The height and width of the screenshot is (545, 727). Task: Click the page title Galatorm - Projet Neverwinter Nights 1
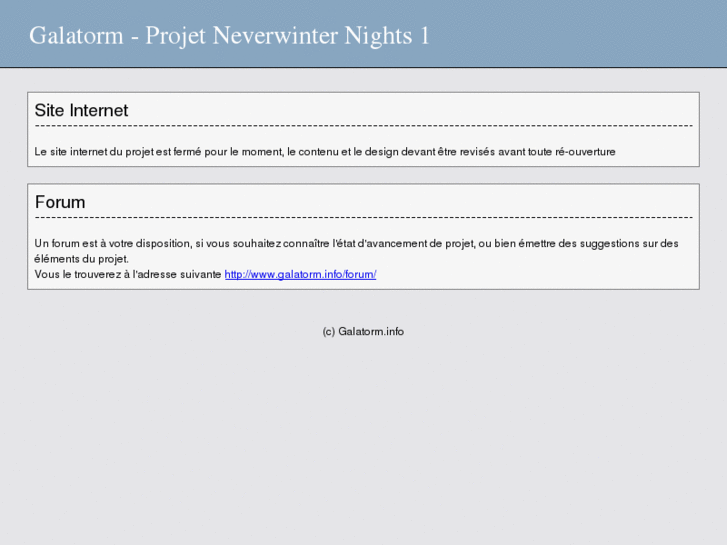coord(230,36)
